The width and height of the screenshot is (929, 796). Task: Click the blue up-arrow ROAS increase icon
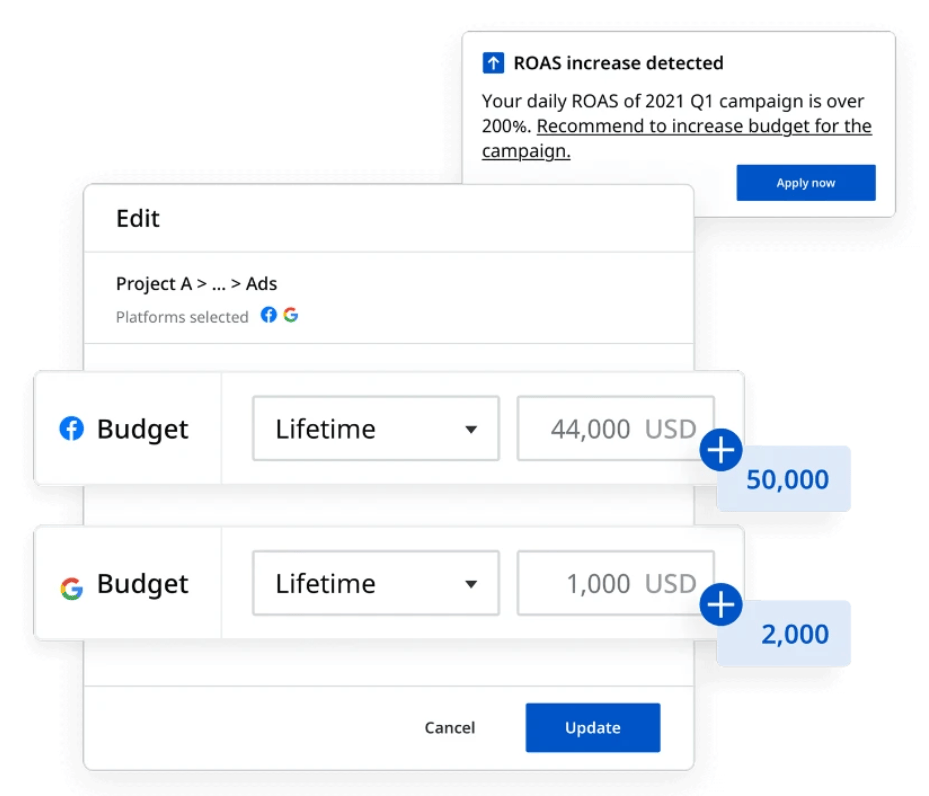(492, 62)
